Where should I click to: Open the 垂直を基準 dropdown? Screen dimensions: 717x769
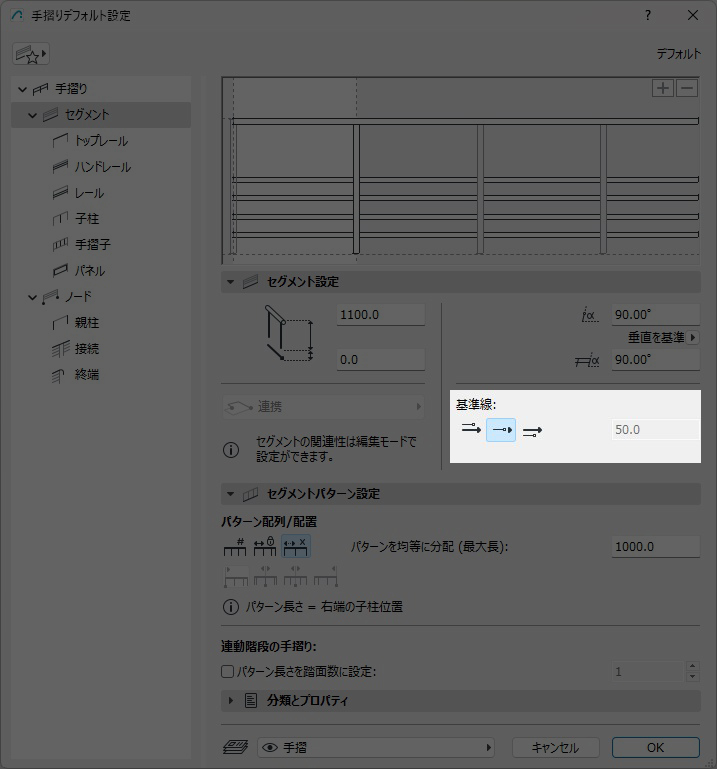coord(662,338)
